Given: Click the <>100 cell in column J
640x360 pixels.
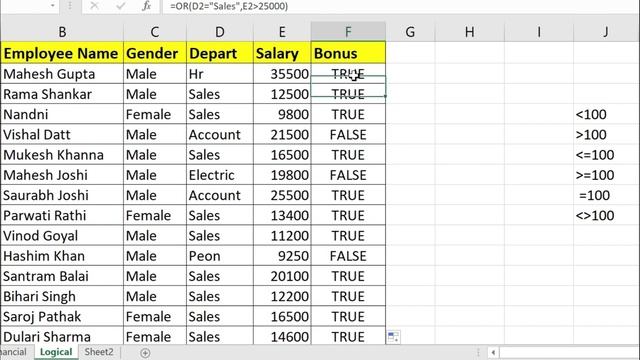Looking at the screenshot, I should (x=606, y=216).
